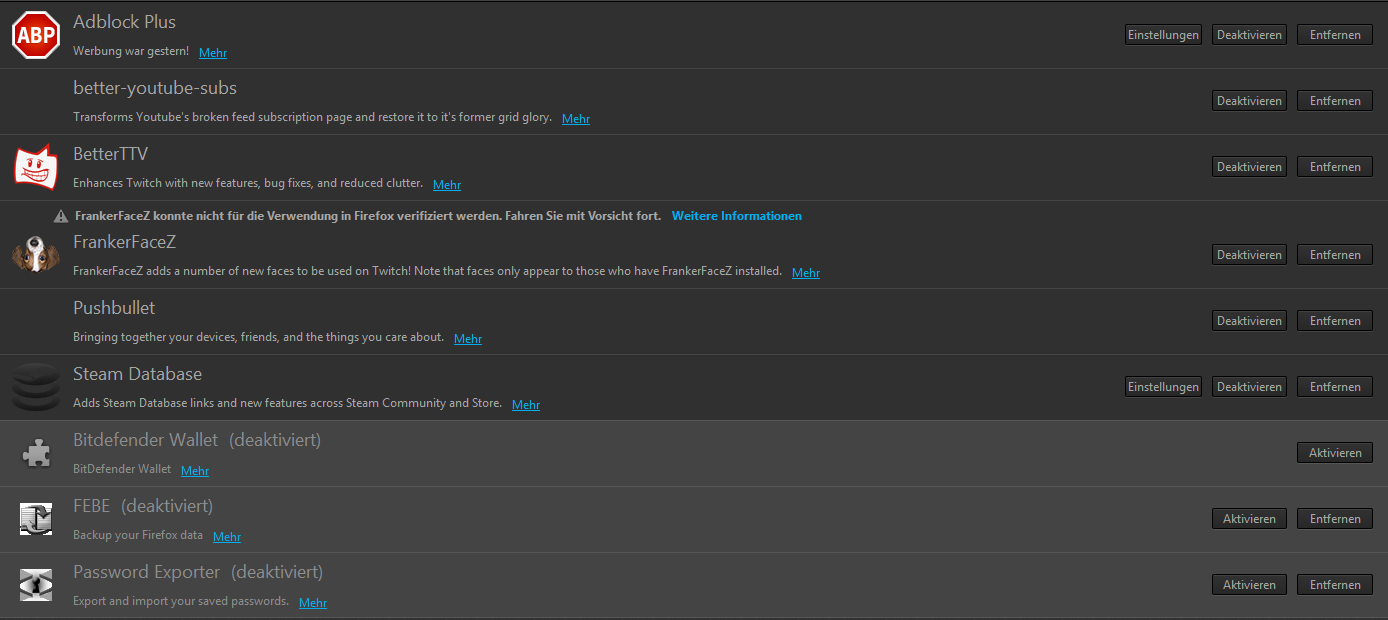Click the FrankerFaceZ dog face icon
Image resolution: width=1388 pixels, height=620 pixels.
[36, 254]
